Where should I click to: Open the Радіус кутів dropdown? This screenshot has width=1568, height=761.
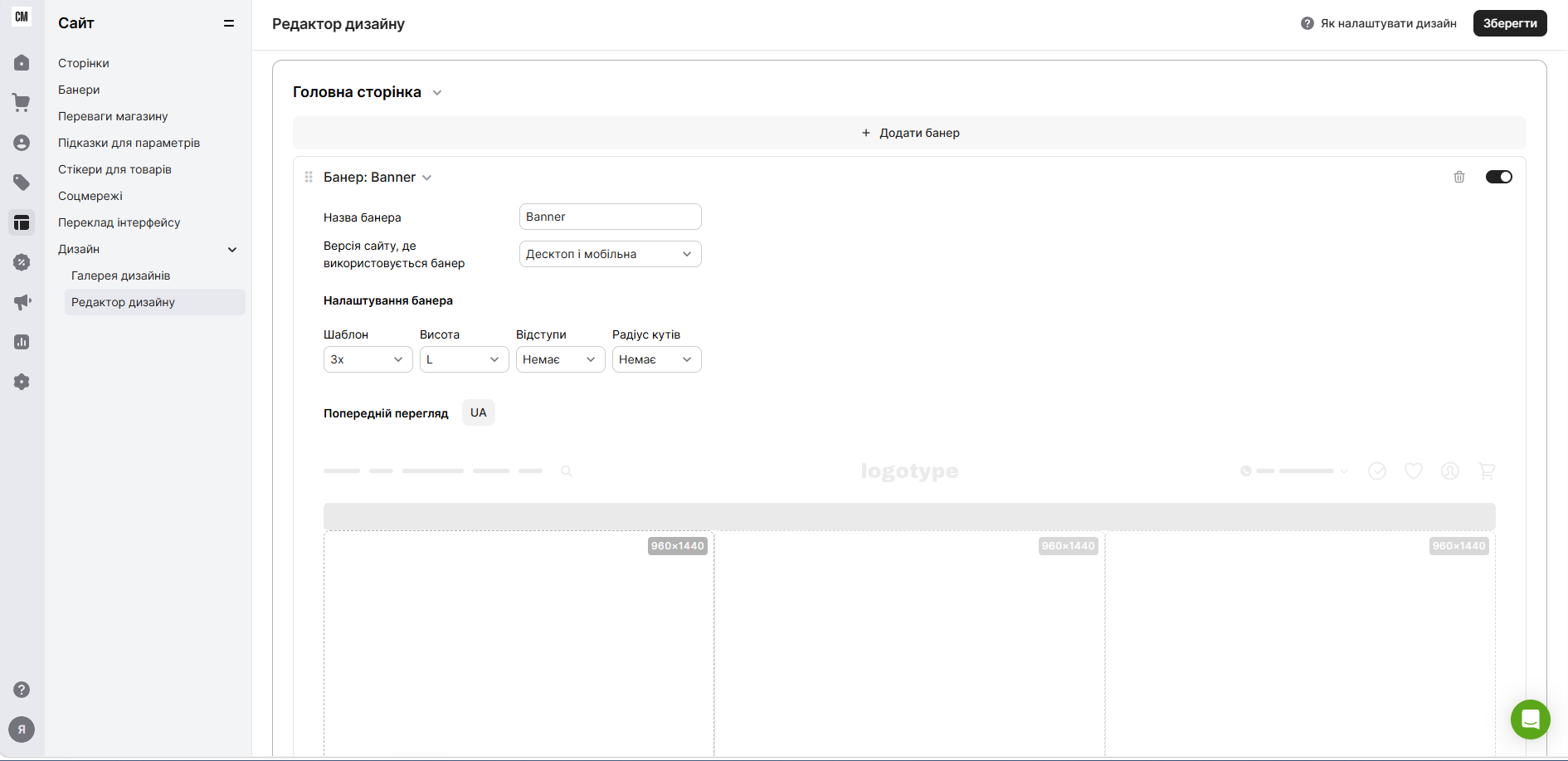[657, 359]
